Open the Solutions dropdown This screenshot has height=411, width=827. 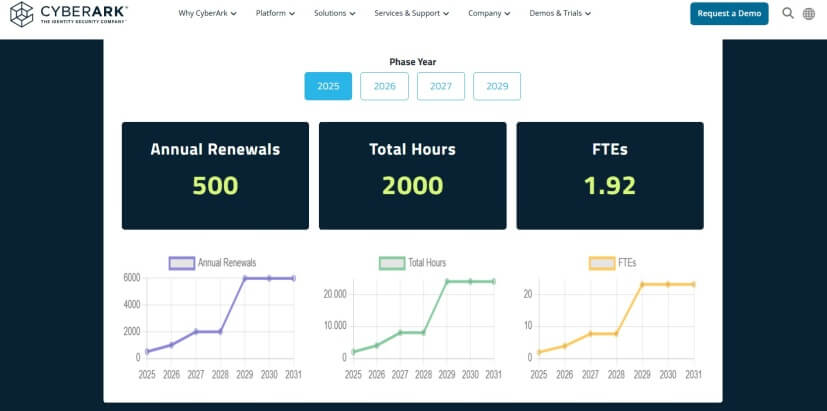[x=335, y=14]
